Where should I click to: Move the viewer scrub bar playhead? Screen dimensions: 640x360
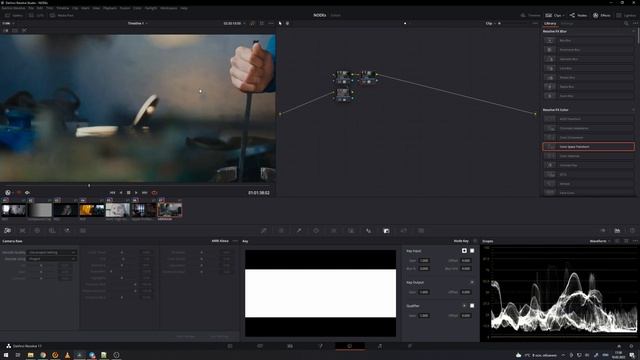pos(89,186)
